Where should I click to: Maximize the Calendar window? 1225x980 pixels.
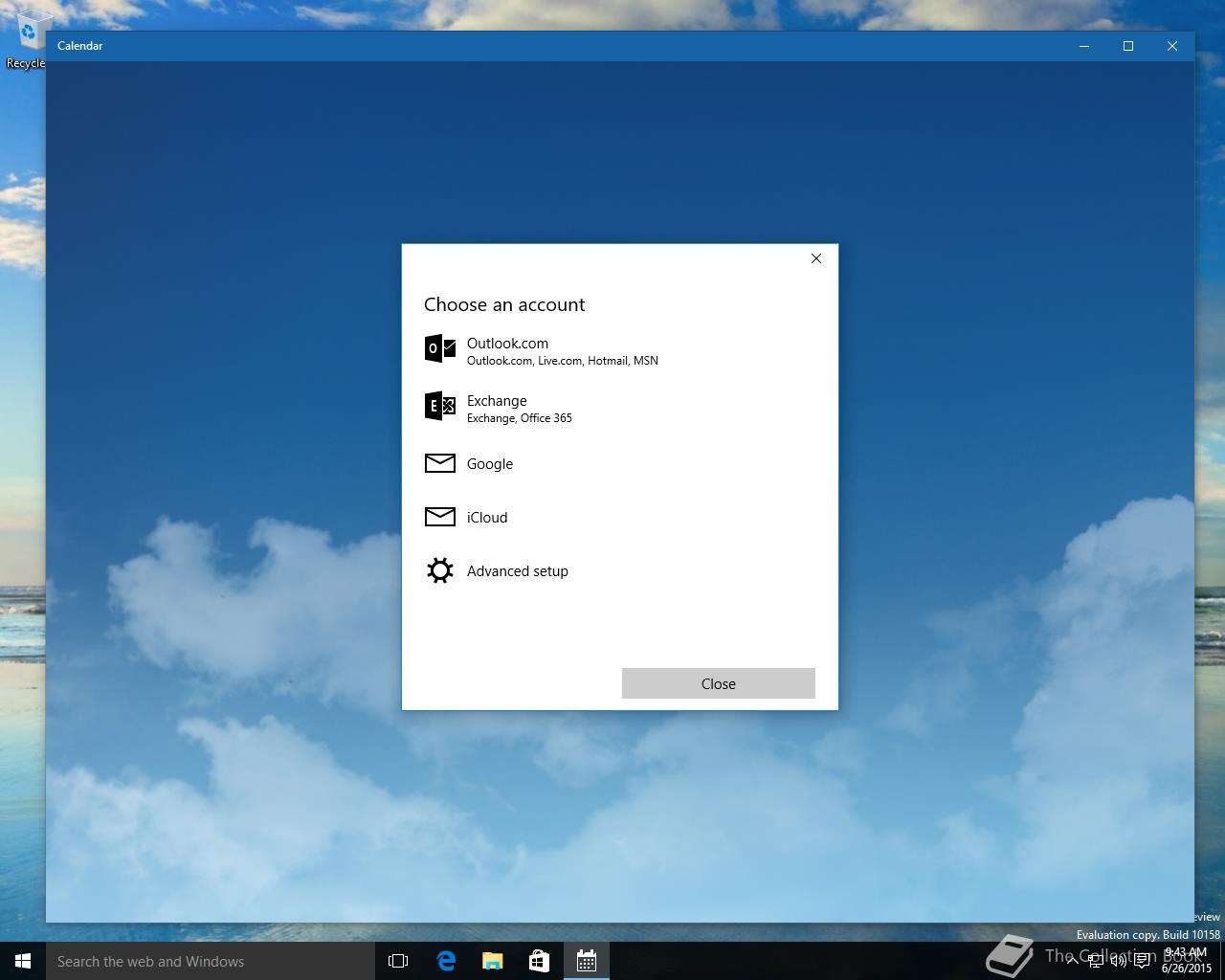[1128, 46]
